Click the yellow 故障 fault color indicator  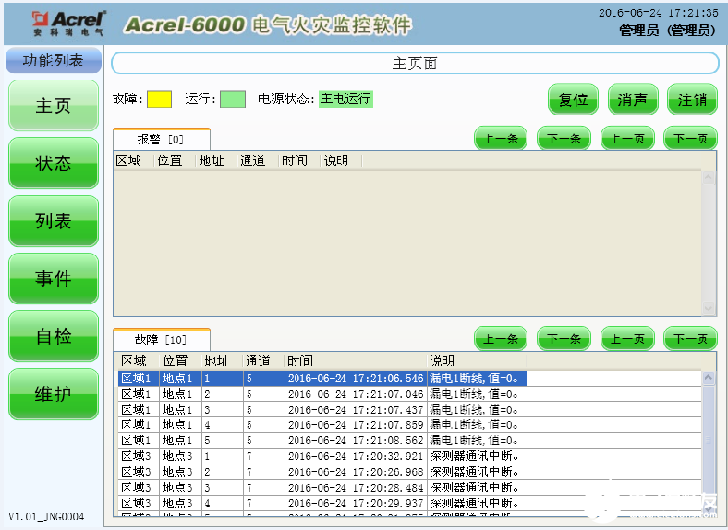point(159,99)
